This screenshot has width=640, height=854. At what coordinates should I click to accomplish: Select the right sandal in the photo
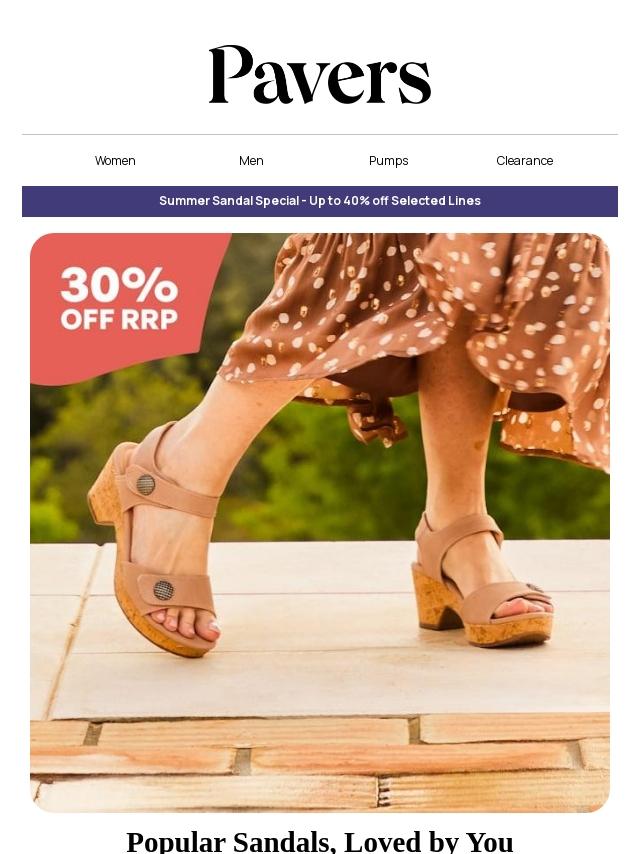[x=483, y=580]
